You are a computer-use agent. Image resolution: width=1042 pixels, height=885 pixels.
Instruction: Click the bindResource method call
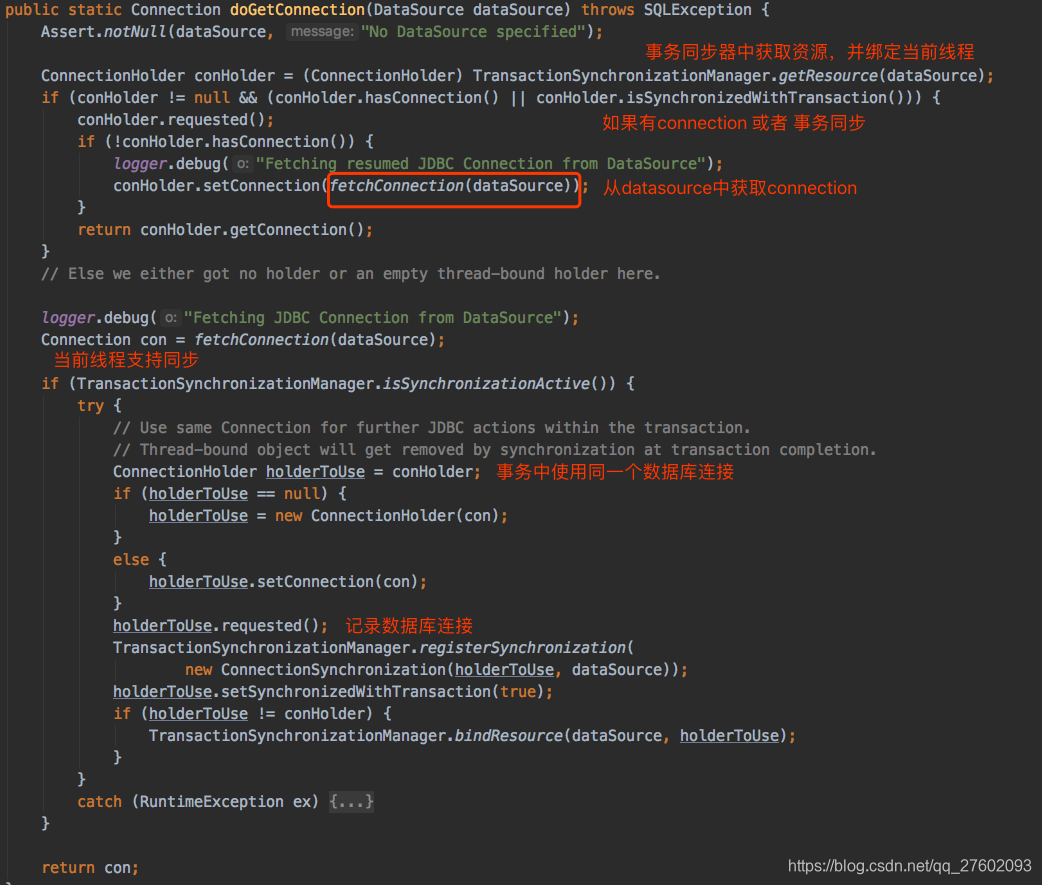point(508,736)
